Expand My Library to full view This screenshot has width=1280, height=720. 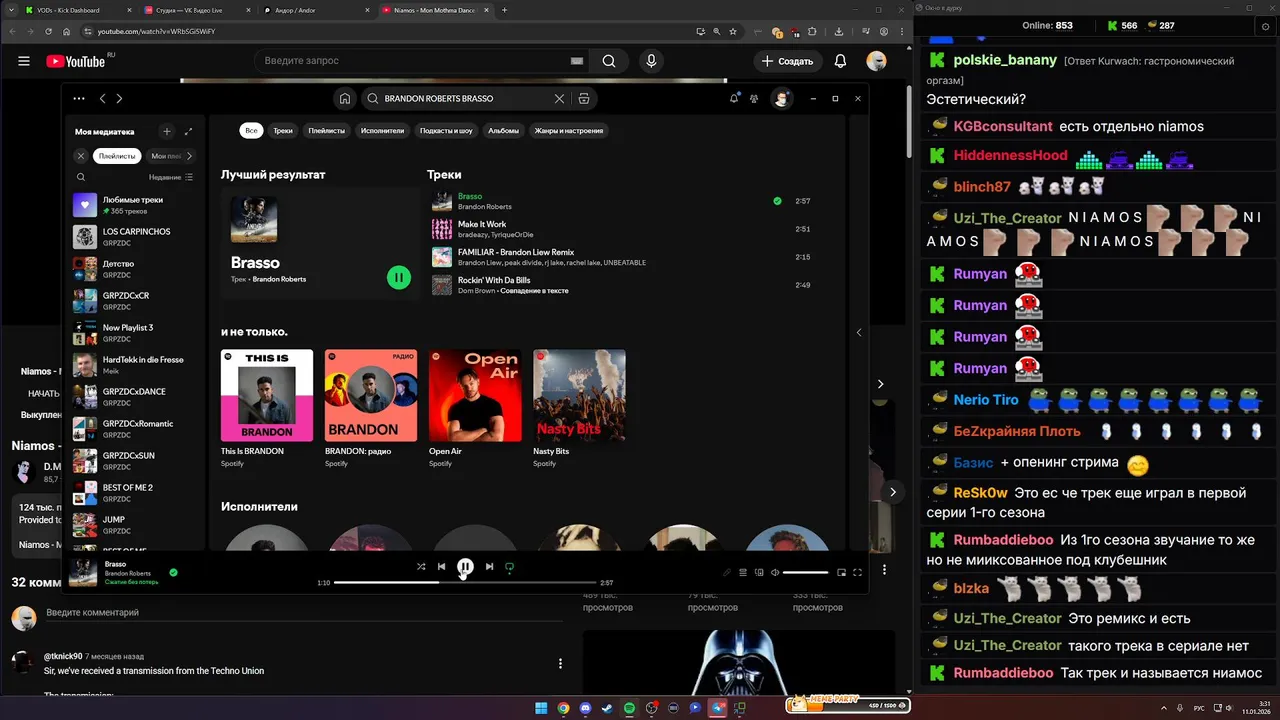point(189,131)
